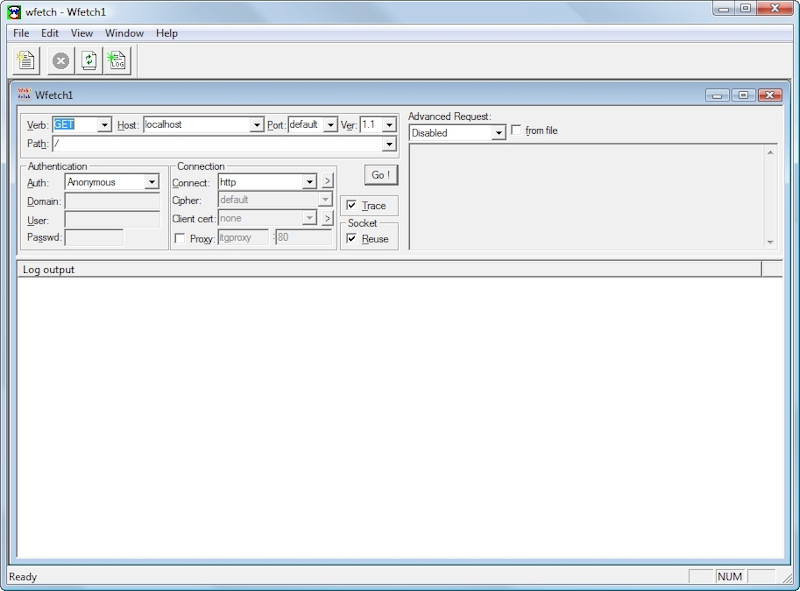
Task: Click the New document toolbar icon
Action: (x=26, y=60)
